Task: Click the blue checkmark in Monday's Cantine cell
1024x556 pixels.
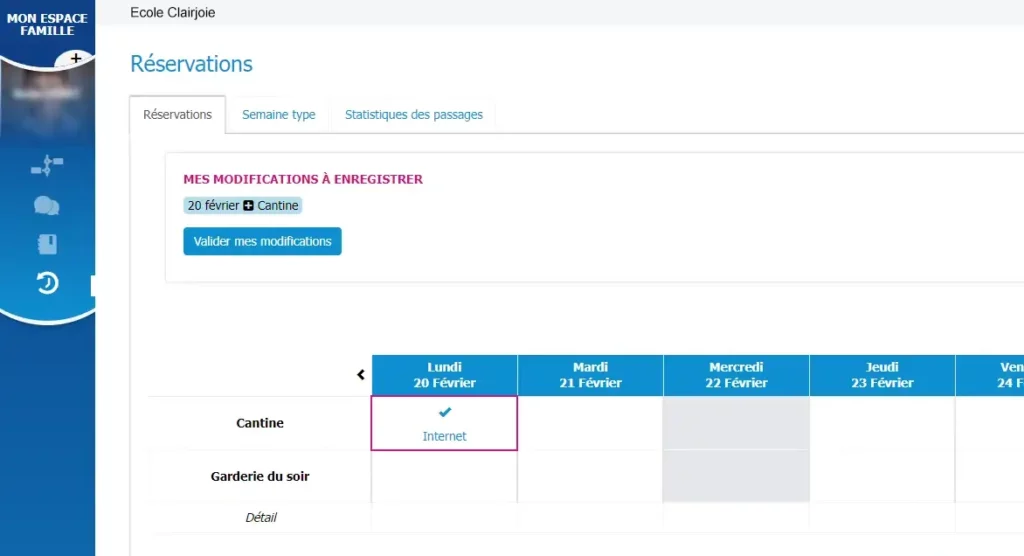Action: 445,412
